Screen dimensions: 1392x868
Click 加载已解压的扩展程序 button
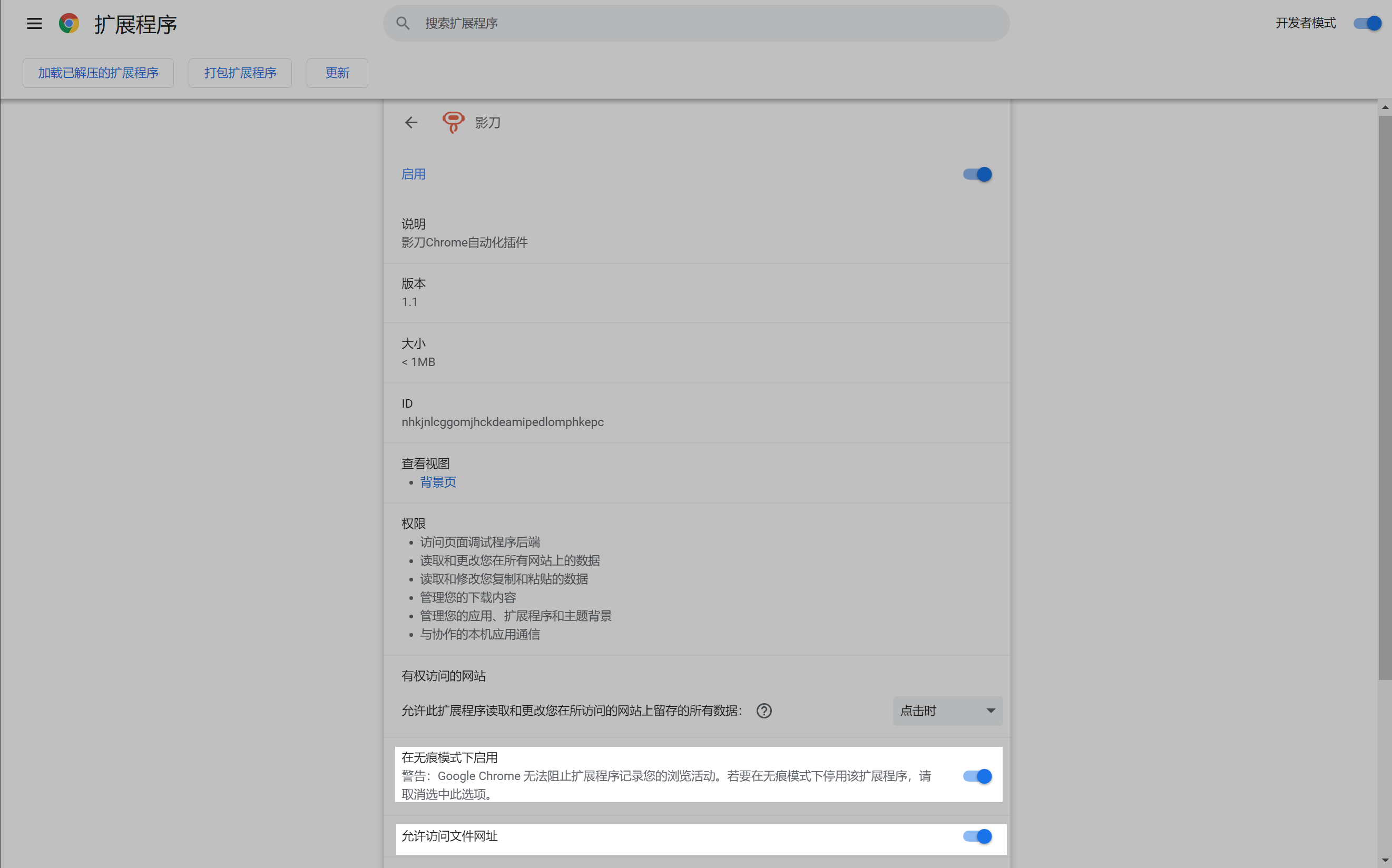tap(98, 73)
